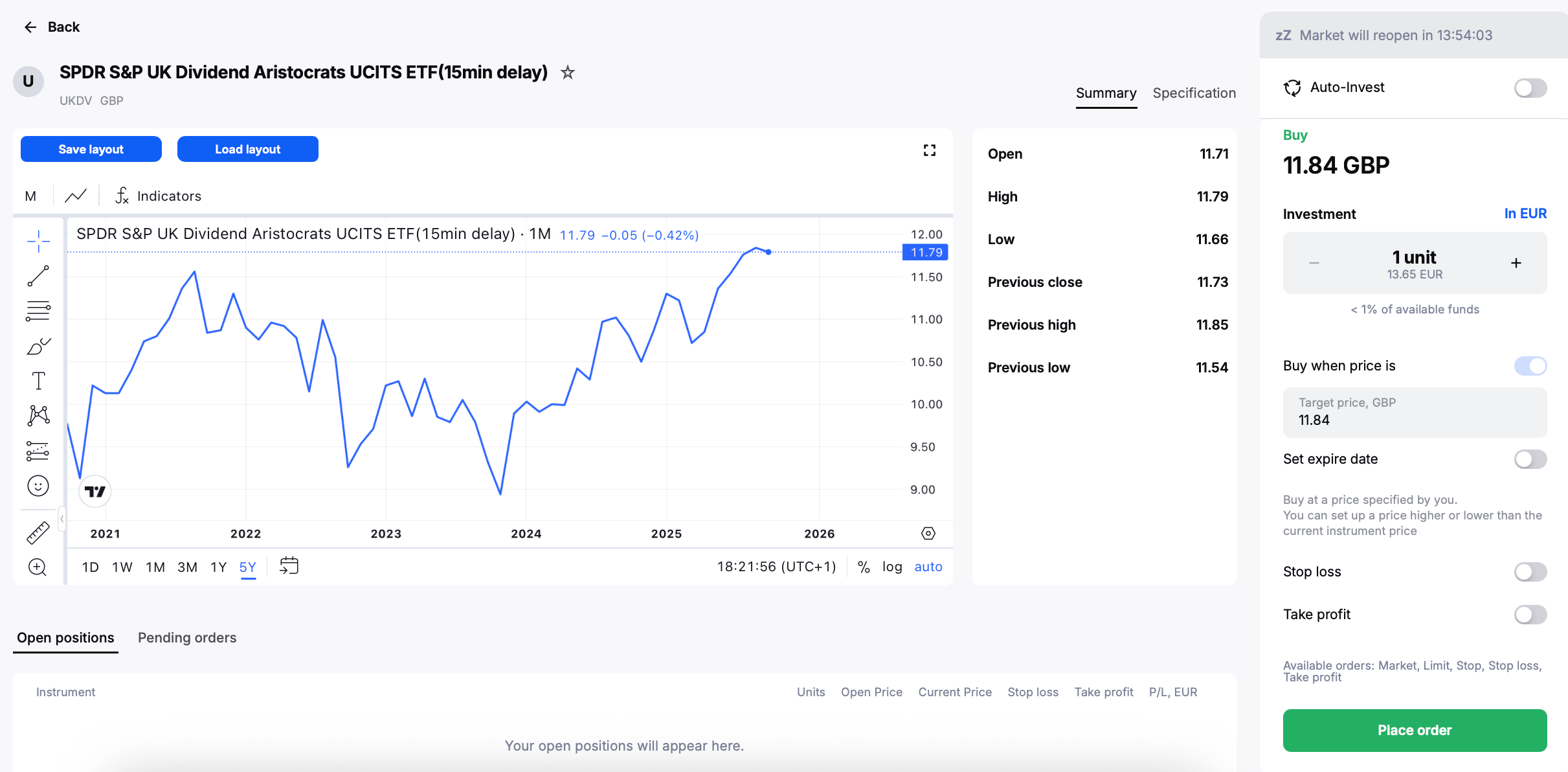Select the ruler measure tool
Image resolution: width=1568 pixels, height=772 pixels.
coord(38,532)
